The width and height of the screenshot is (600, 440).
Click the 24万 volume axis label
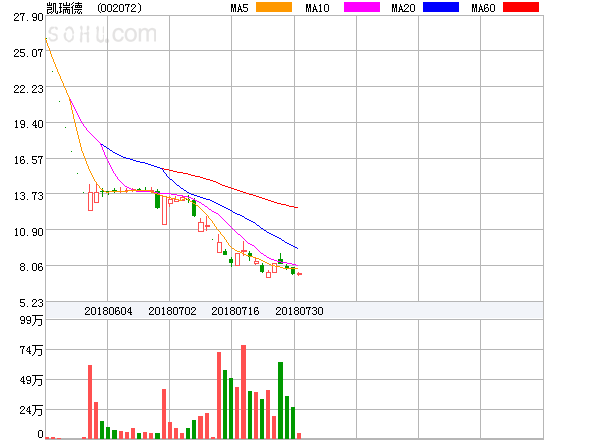[x=31, y=411]
